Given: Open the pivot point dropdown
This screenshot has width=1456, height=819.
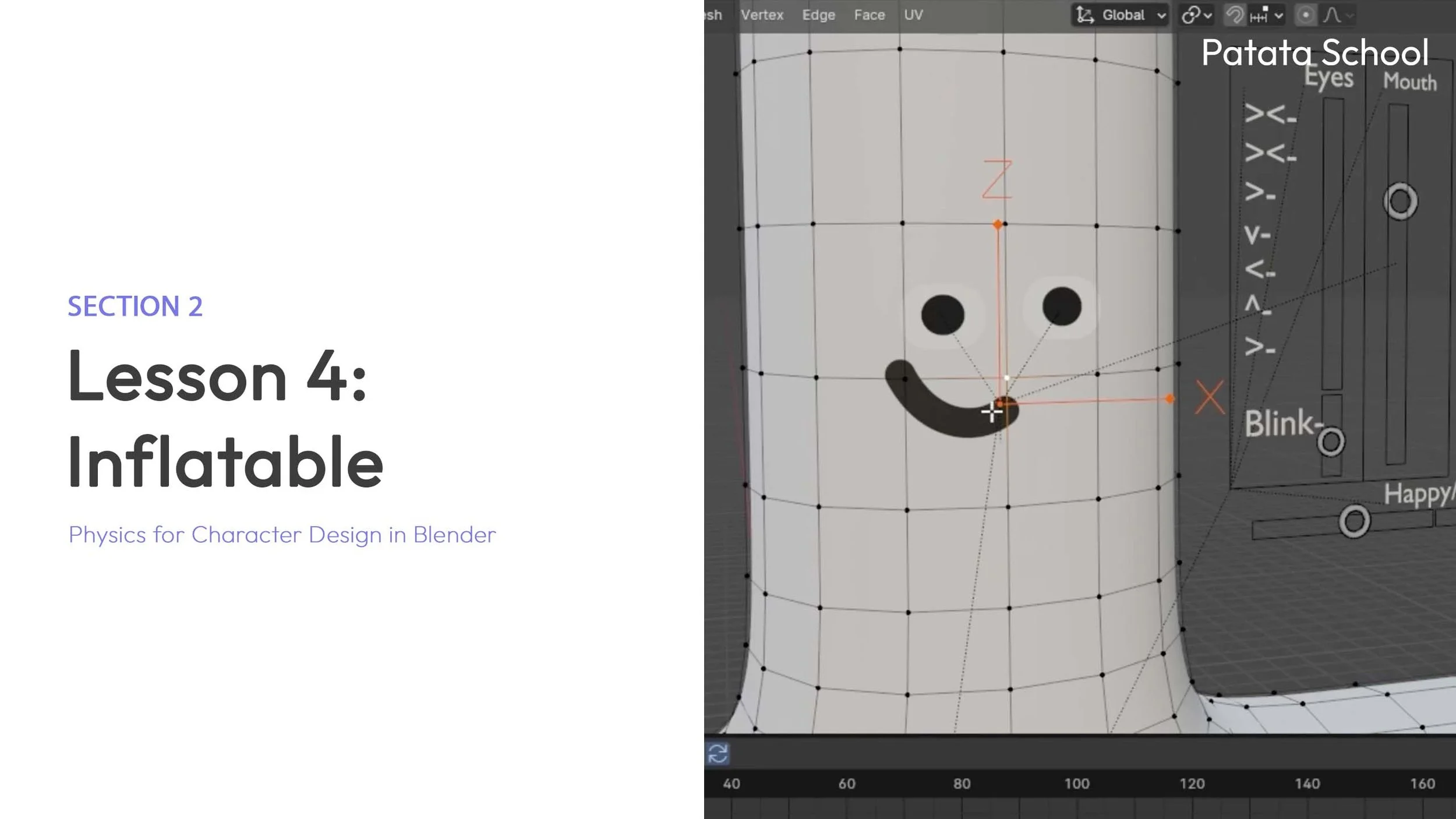Looking at the screenshot, I should pos(1196,15).
